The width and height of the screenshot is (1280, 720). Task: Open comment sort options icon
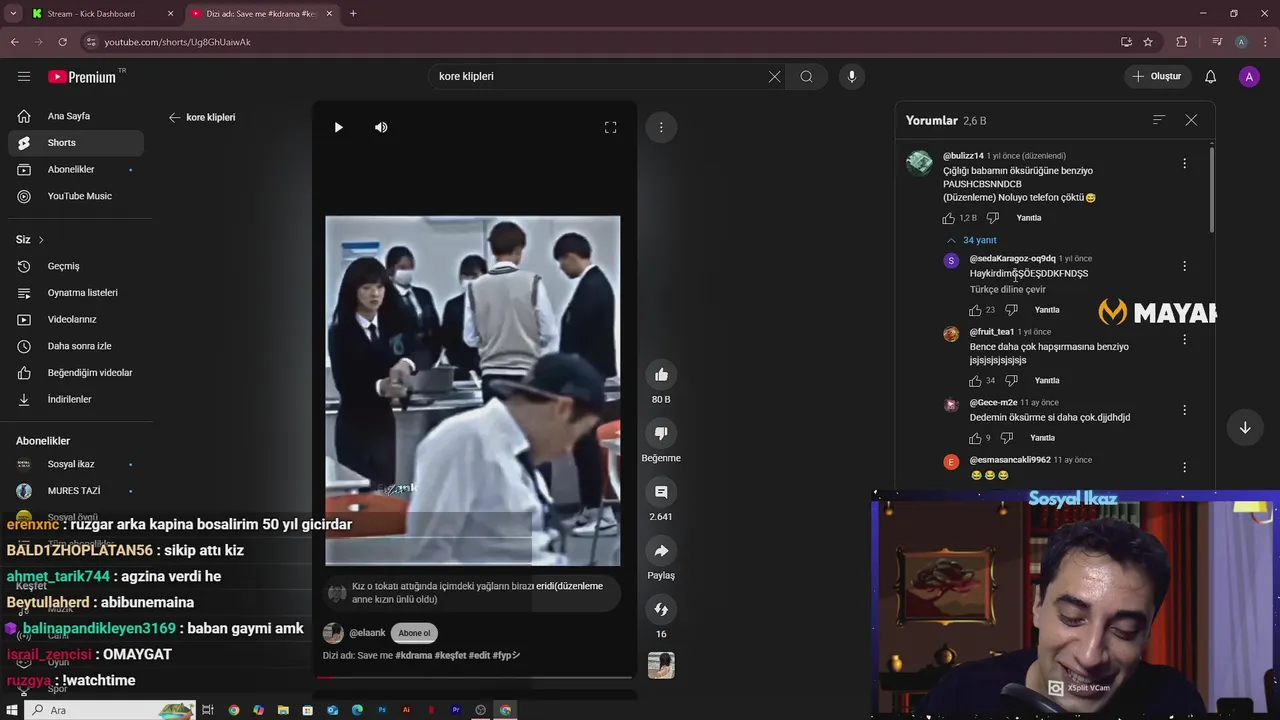tap(1159, 120)
